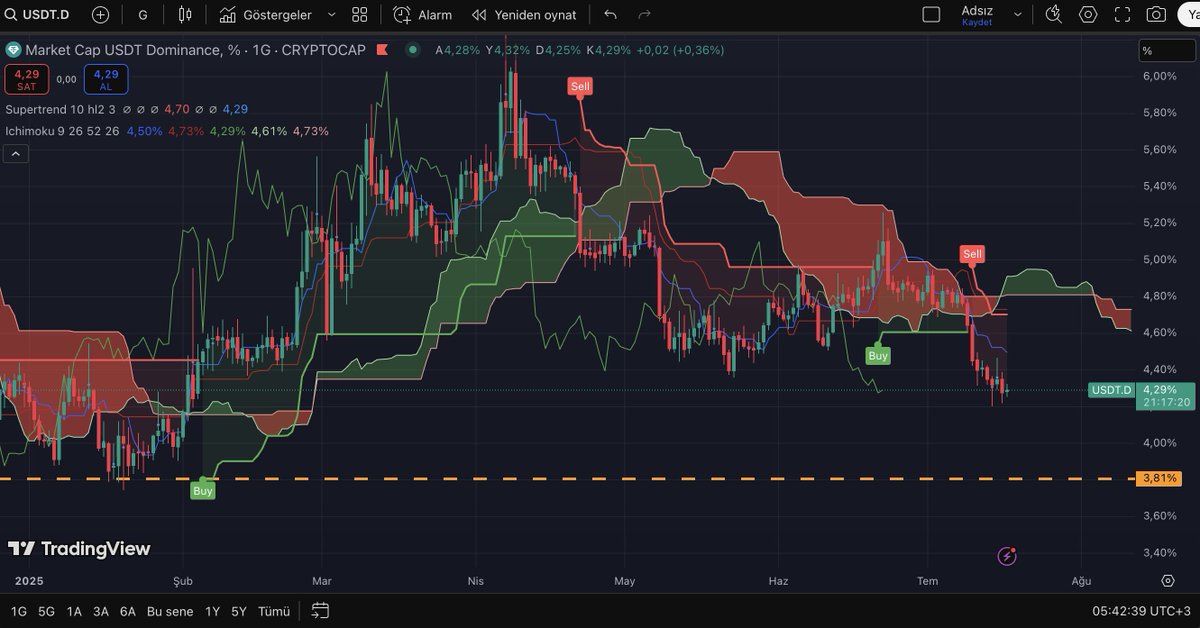Viewport: 1200px width, 628px height.
Task: Add a comparison symbol with plus icon
Action: click(101, 15)
